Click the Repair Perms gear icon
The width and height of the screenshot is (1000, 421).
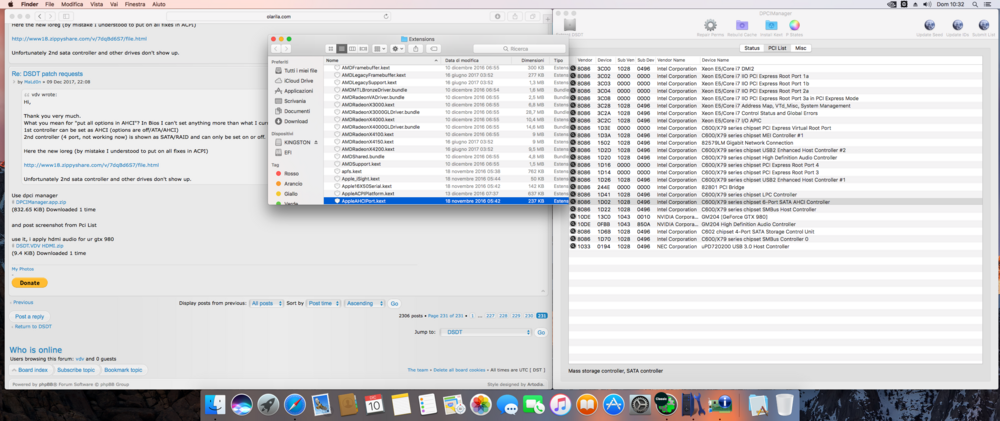coord(710,26)
